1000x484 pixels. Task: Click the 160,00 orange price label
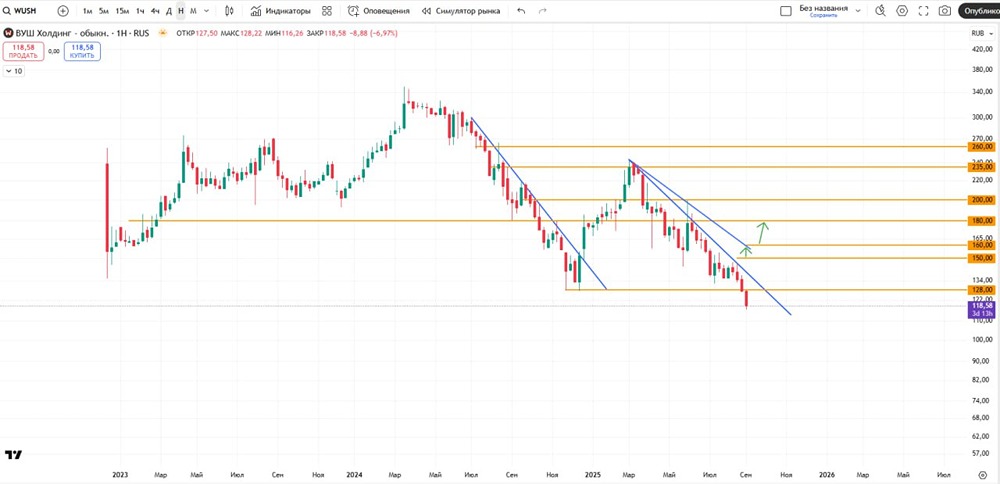point(982,245)
